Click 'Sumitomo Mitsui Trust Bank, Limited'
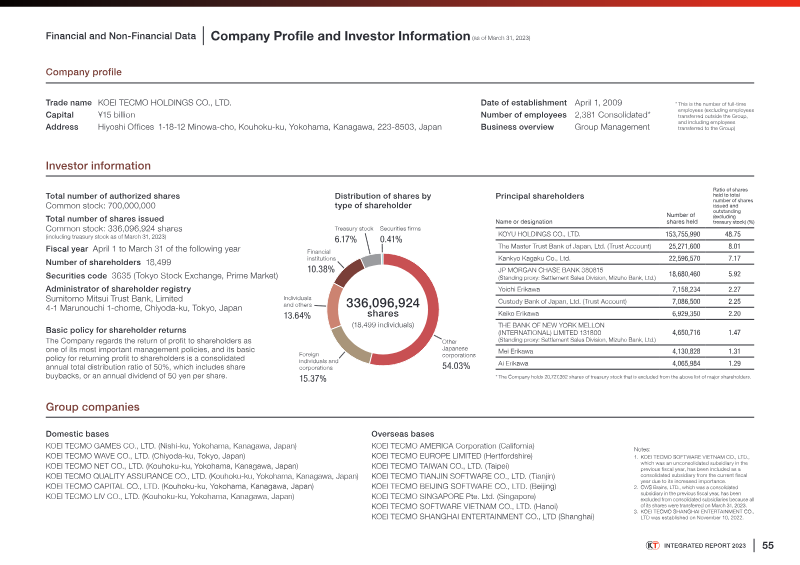Image resolution: width=800 pixels, height=565 pixels. [114, 299]
